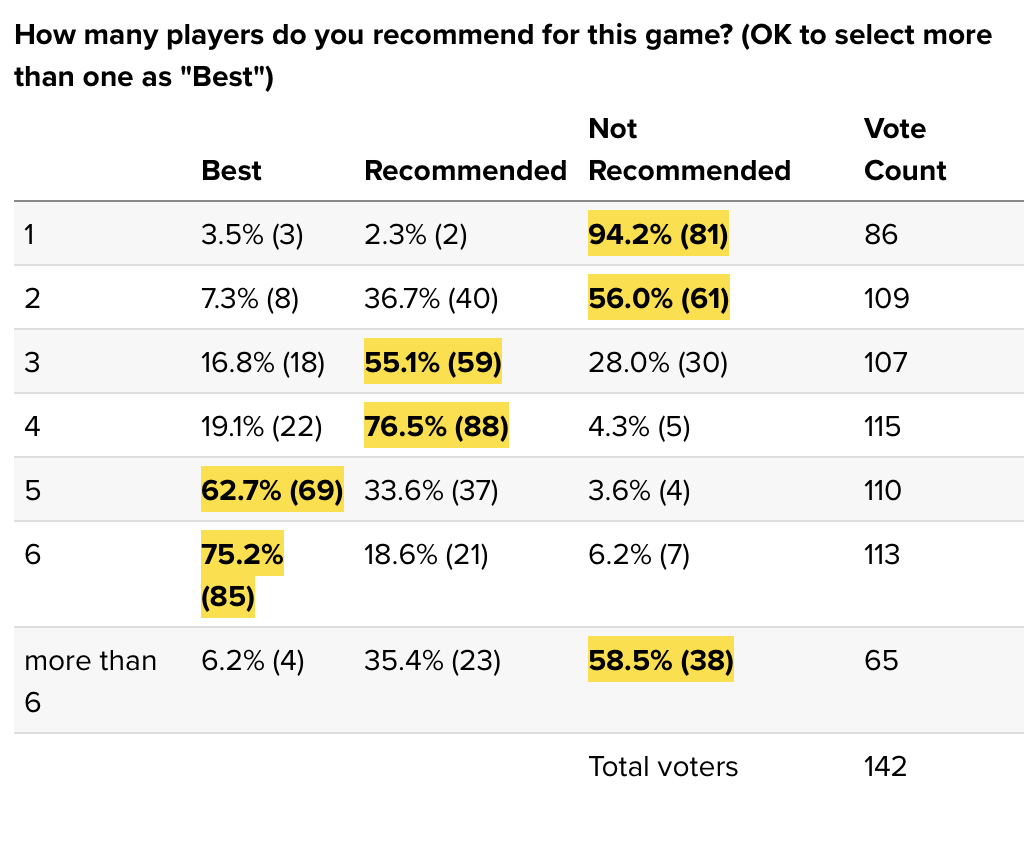Click the highlighted 94.2% (81) cell
This screenshot has width=1026, height=841.
click(x=658, y=234)
